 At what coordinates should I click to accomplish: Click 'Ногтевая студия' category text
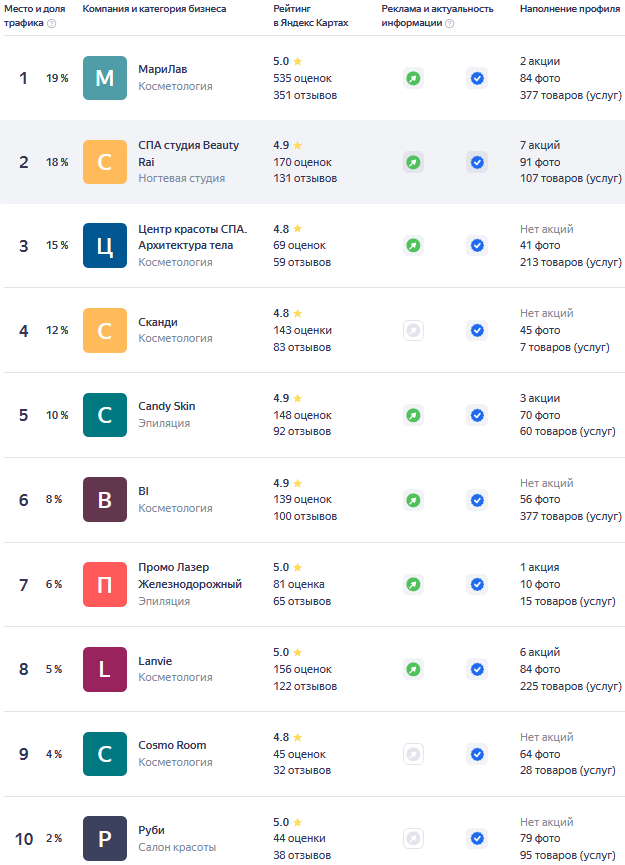click(x=181, y=178)
